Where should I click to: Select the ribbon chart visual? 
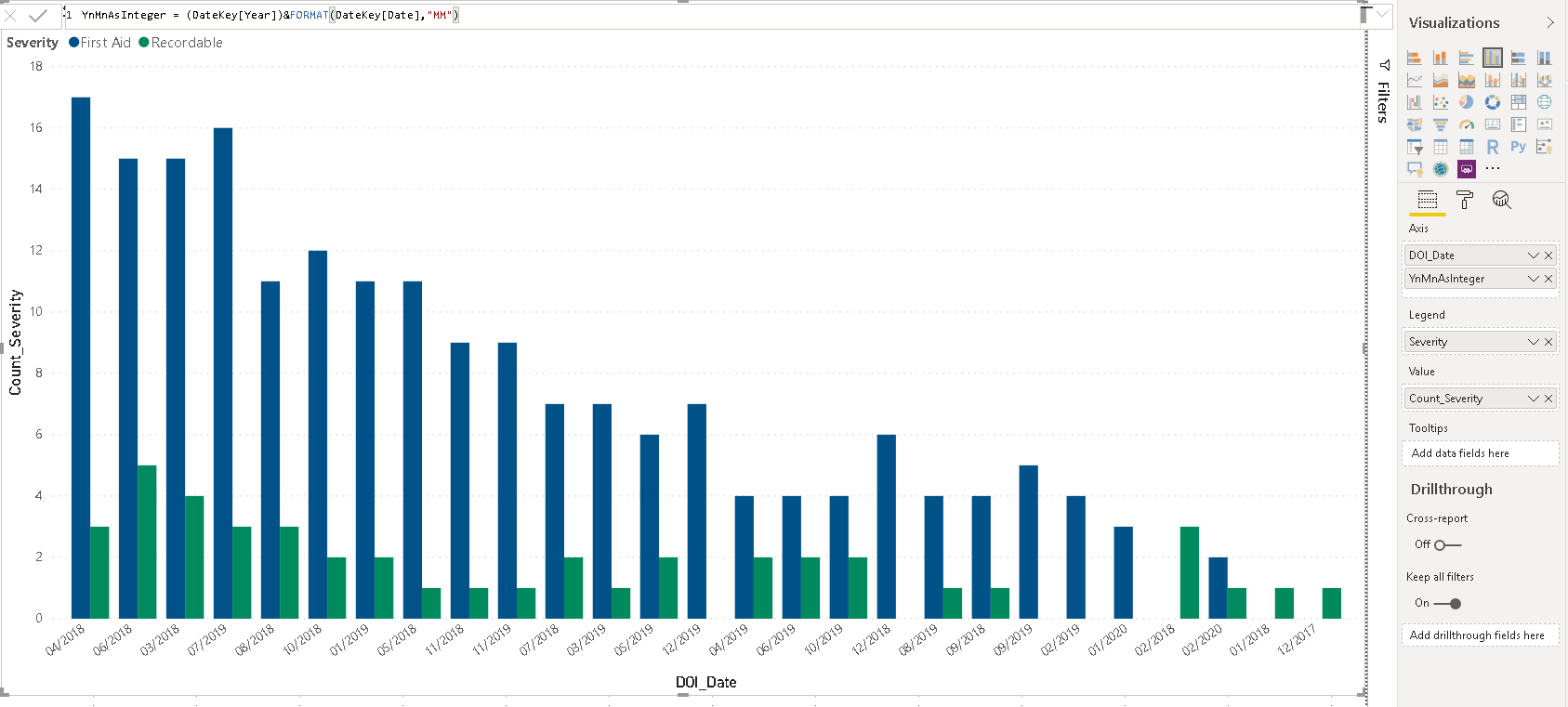(x=1545, y=80)
